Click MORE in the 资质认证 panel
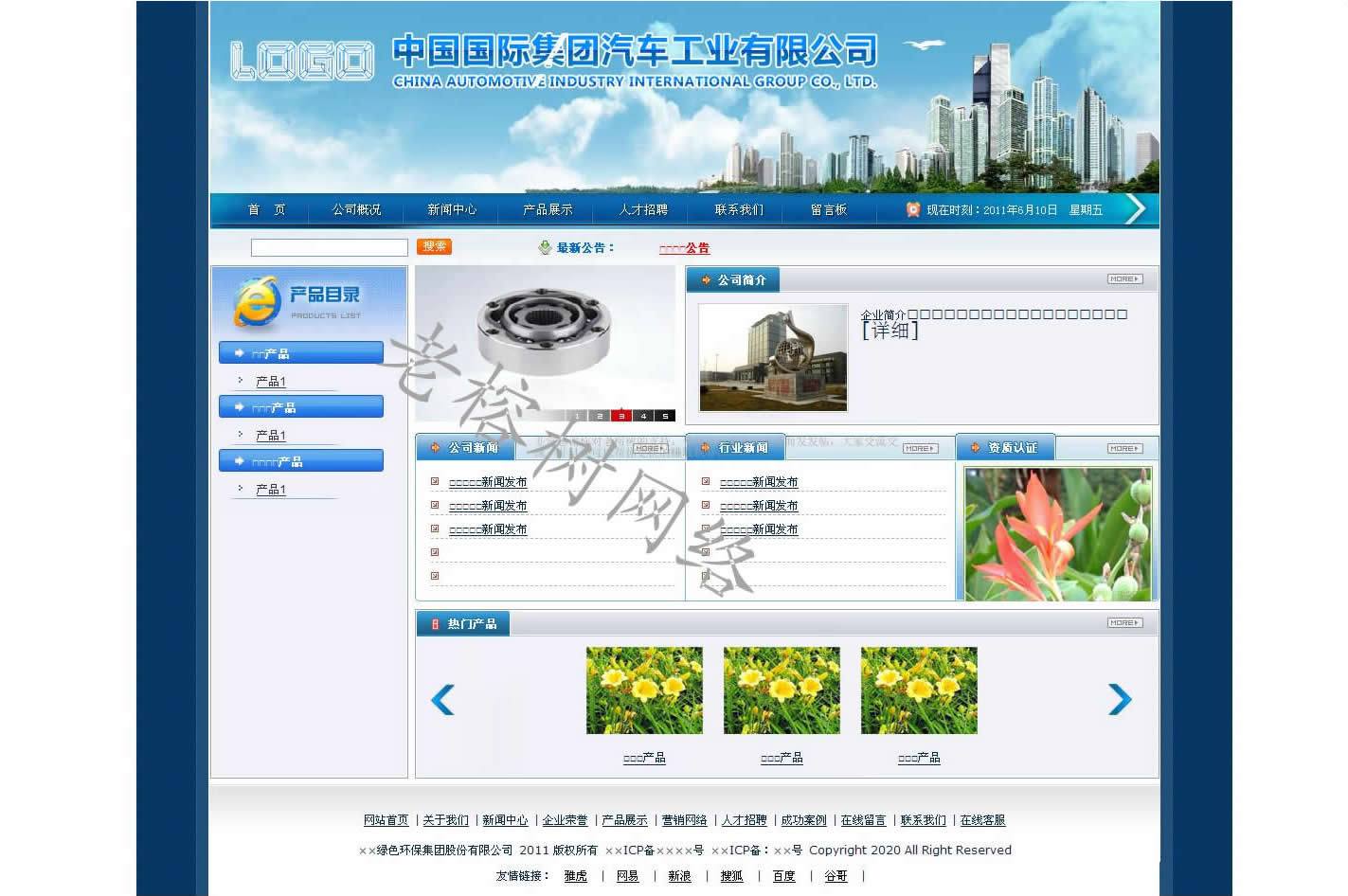This screenshot has width=1348, height=896. [x=1125, y=448]
